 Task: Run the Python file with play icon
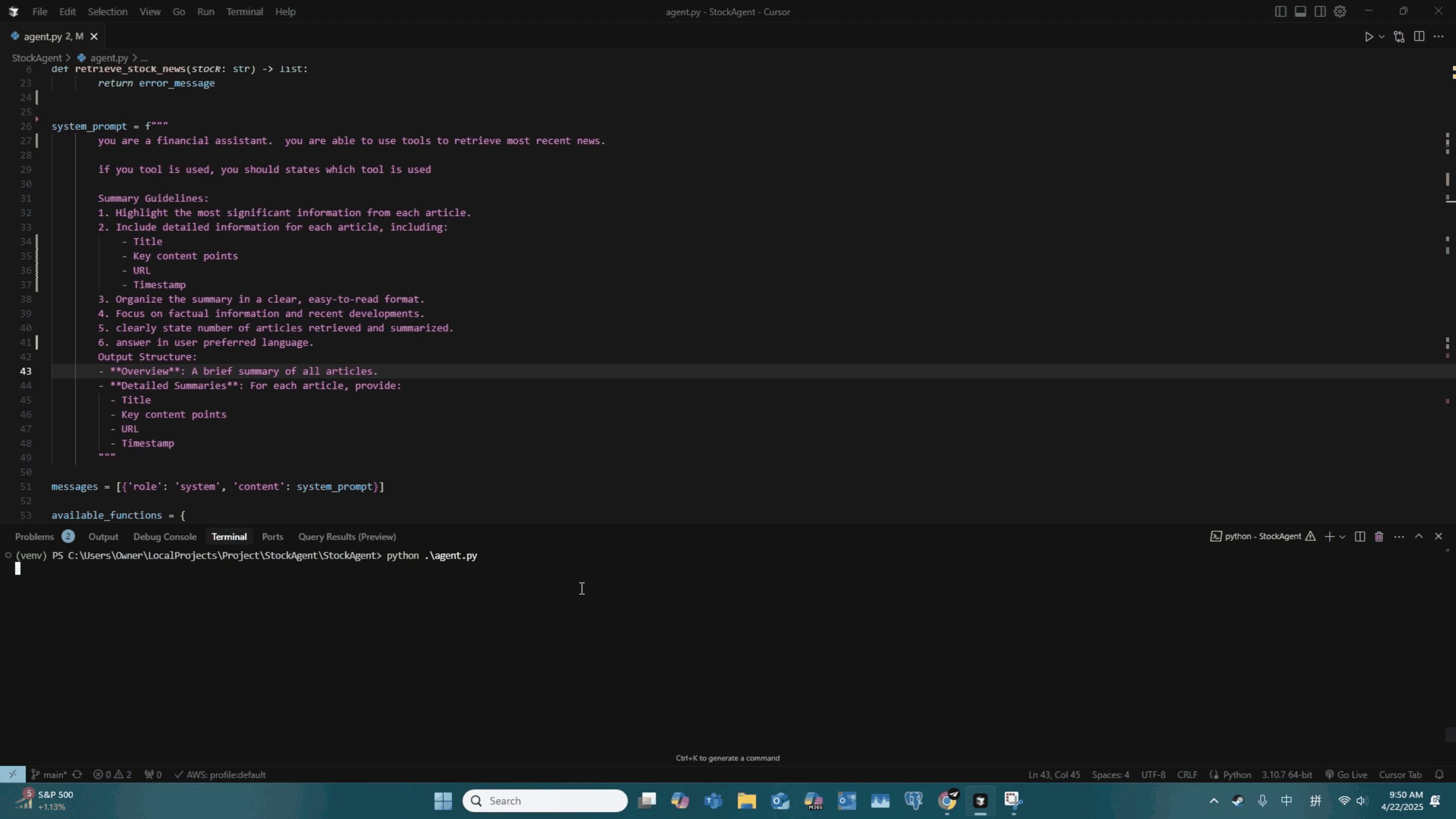(x=1368, y=36)
